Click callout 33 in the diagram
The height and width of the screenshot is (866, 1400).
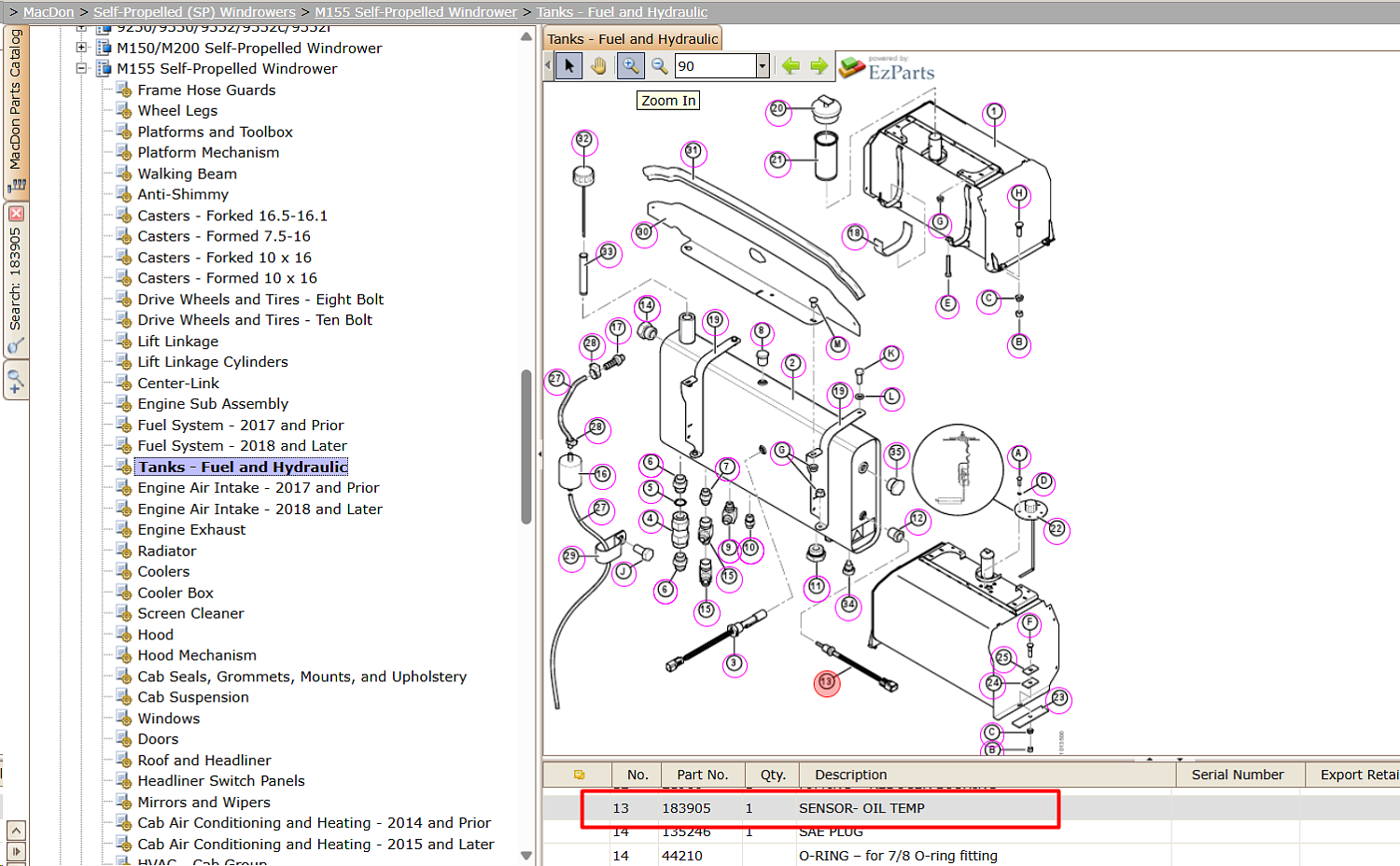coord(609,253)
